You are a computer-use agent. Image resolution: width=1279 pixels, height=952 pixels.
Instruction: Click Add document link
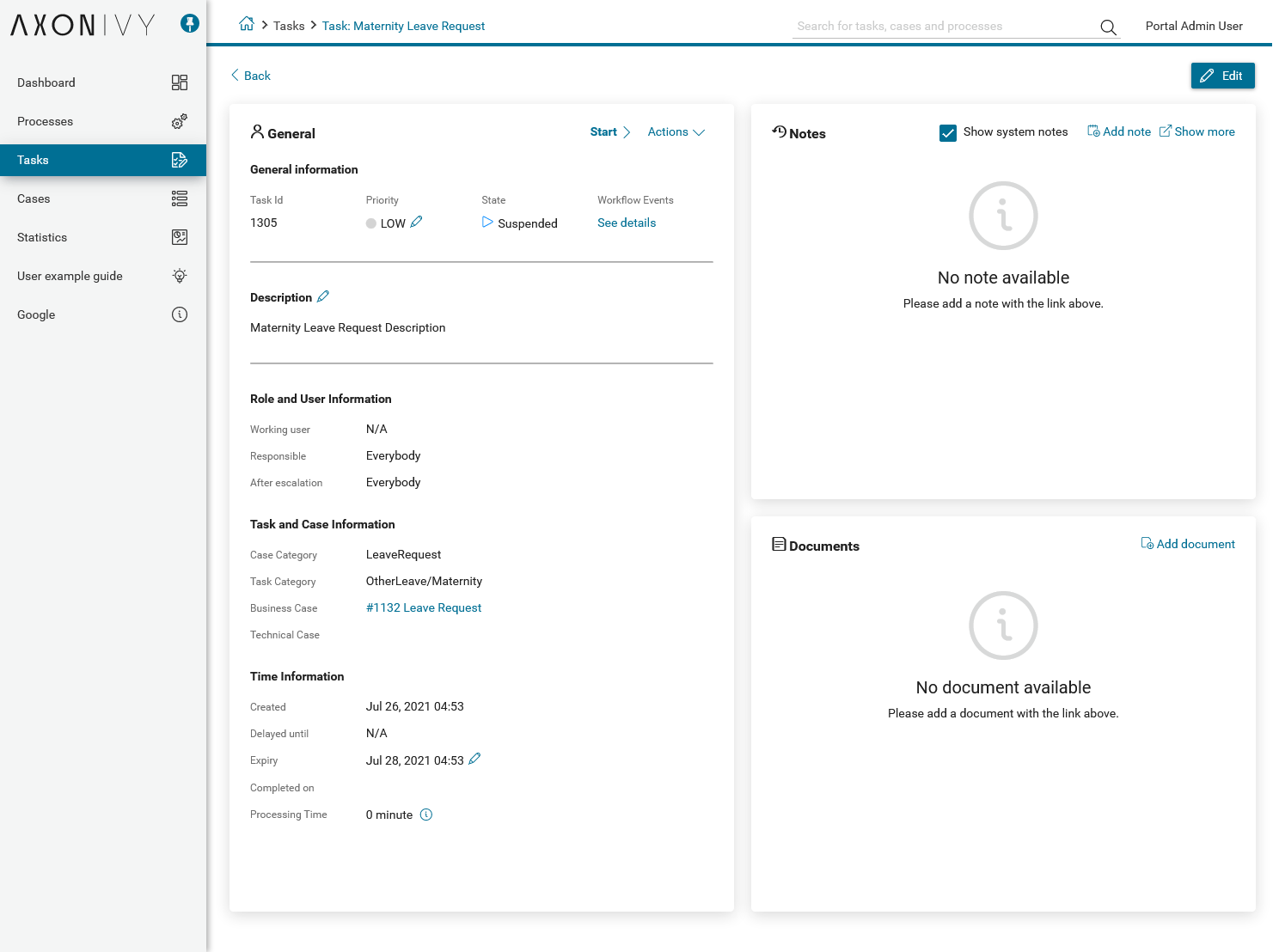1188,544
